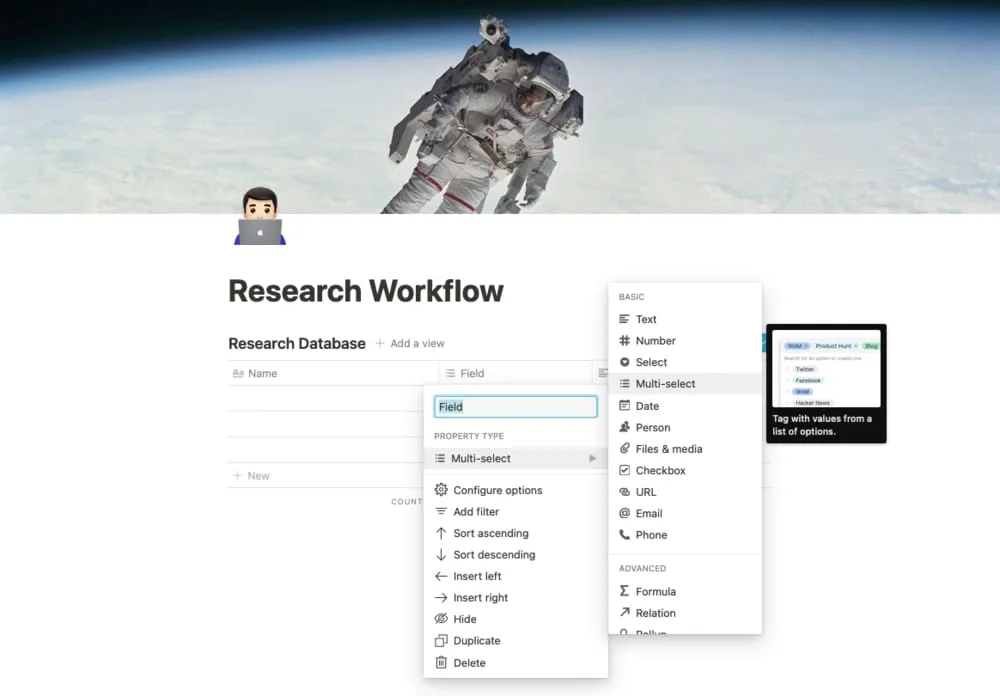Viewport: 1000px width, 696px height.
Task: Click Sort ascending menu entry
Action: coord(515,533)
